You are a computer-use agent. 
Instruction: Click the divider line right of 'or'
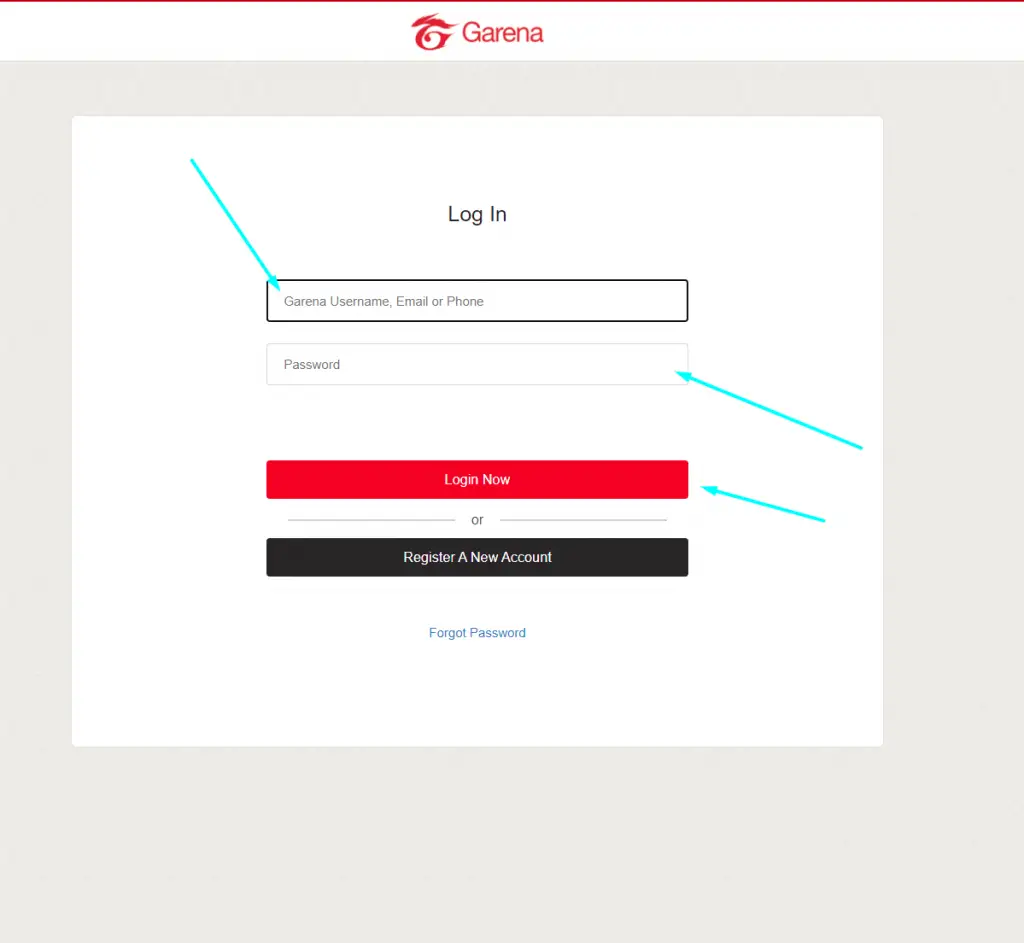tap(583, 520)
